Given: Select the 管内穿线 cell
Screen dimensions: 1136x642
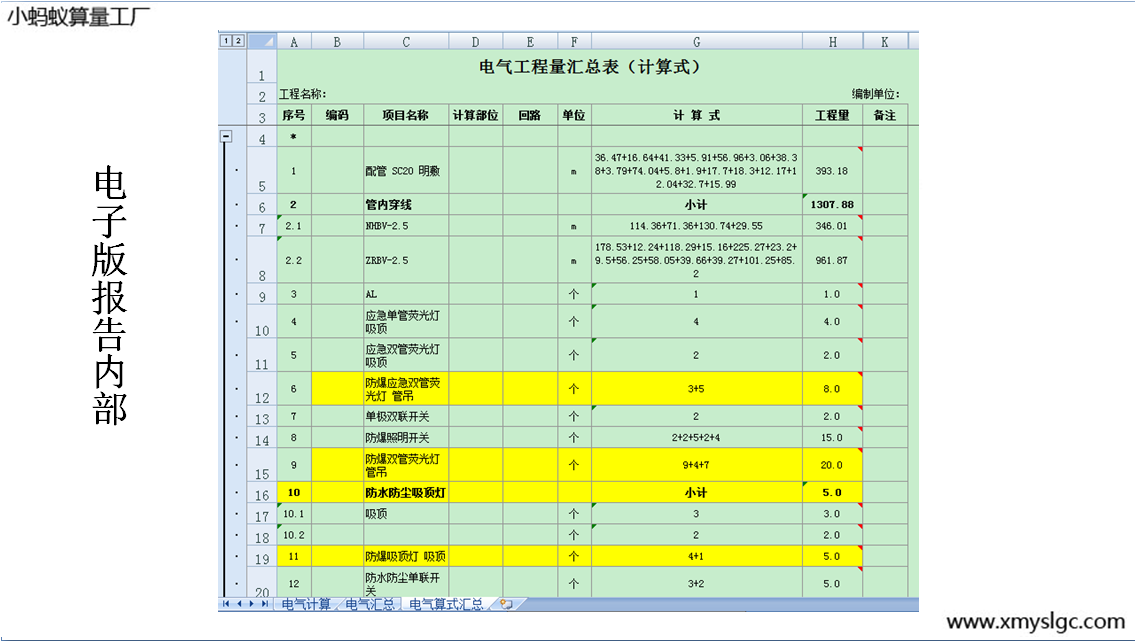Looking at the screenshot, I should pos(406,205).
